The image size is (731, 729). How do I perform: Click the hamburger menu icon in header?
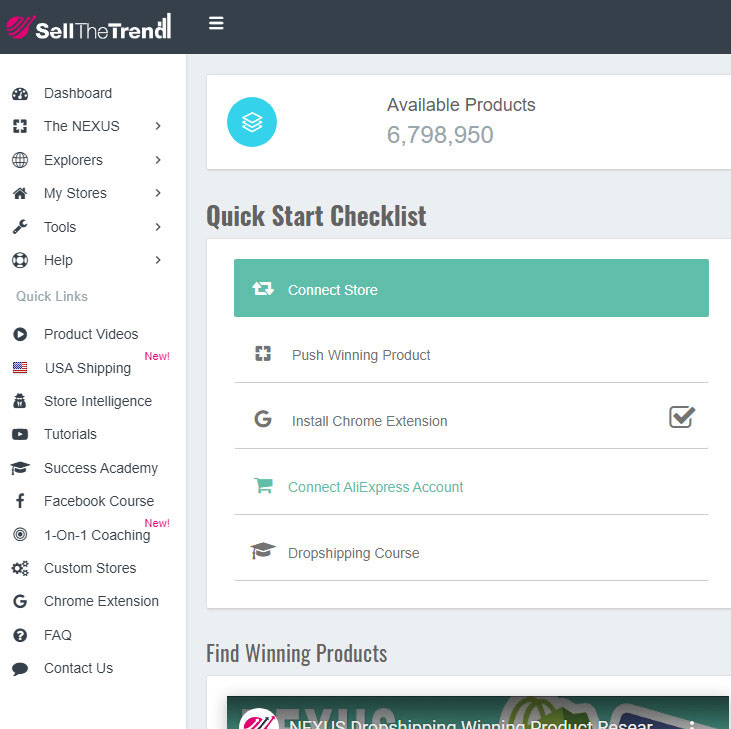216,23
